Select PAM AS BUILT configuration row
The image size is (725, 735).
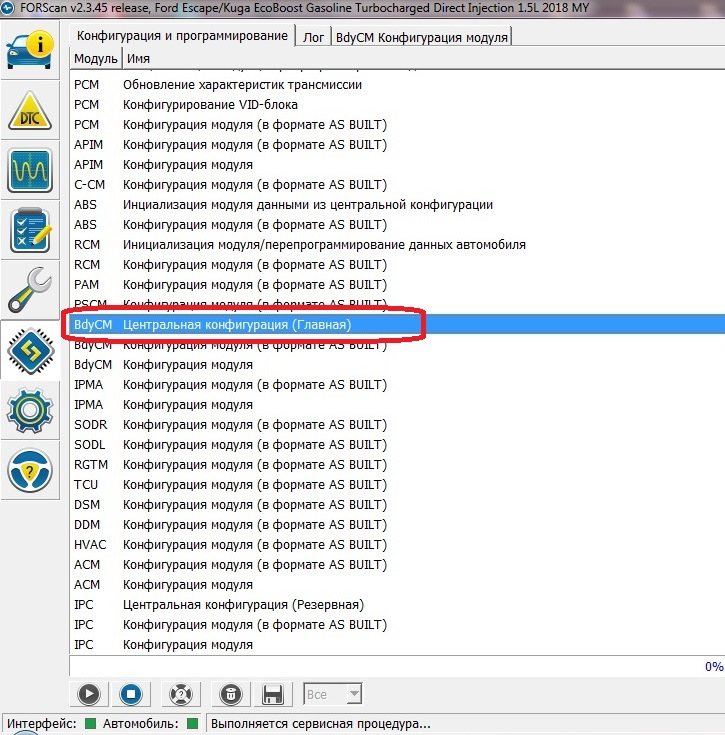click(397, 285)
